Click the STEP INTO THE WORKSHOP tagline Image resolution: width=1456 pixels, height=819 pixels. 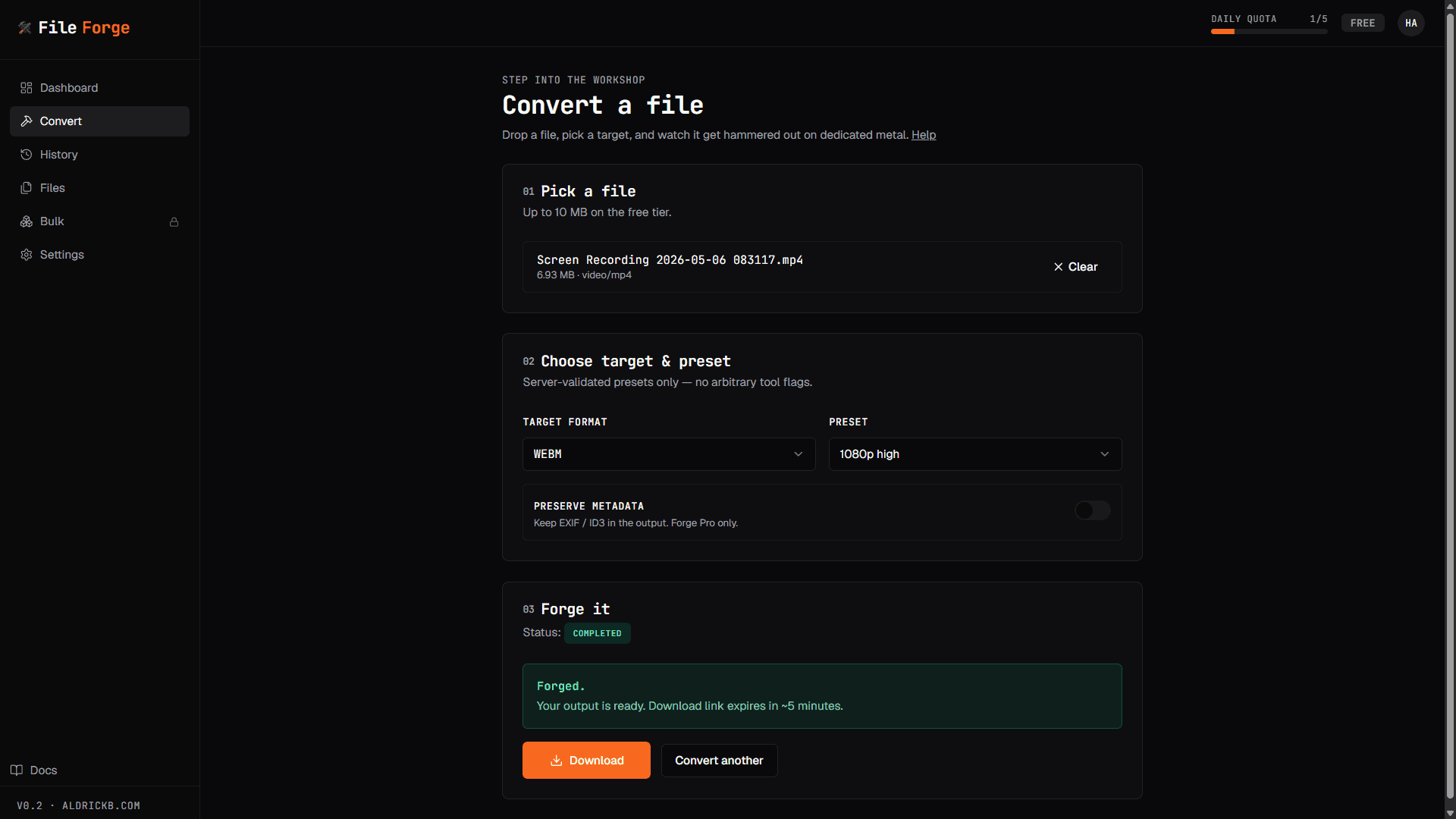pos(573,80)
